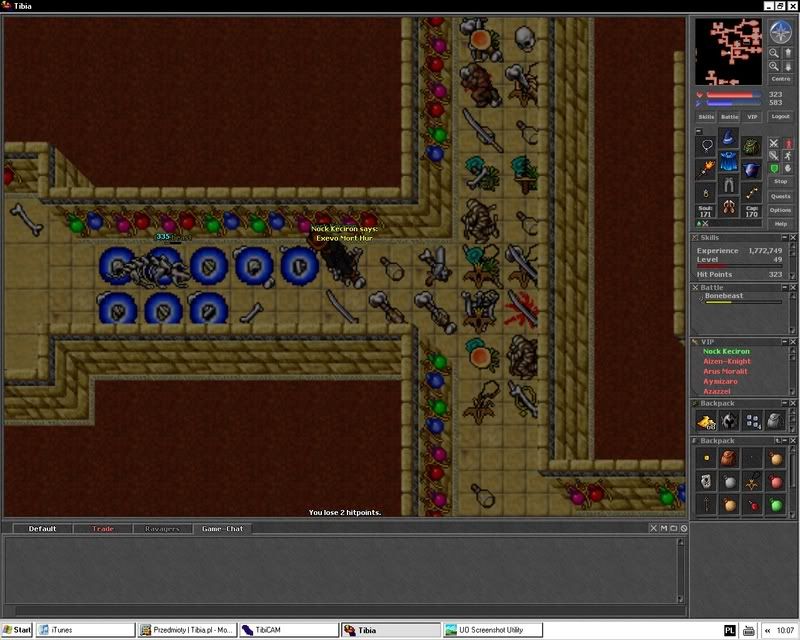Select the blue wizard hat helmet slot

[x=729, y=137]
